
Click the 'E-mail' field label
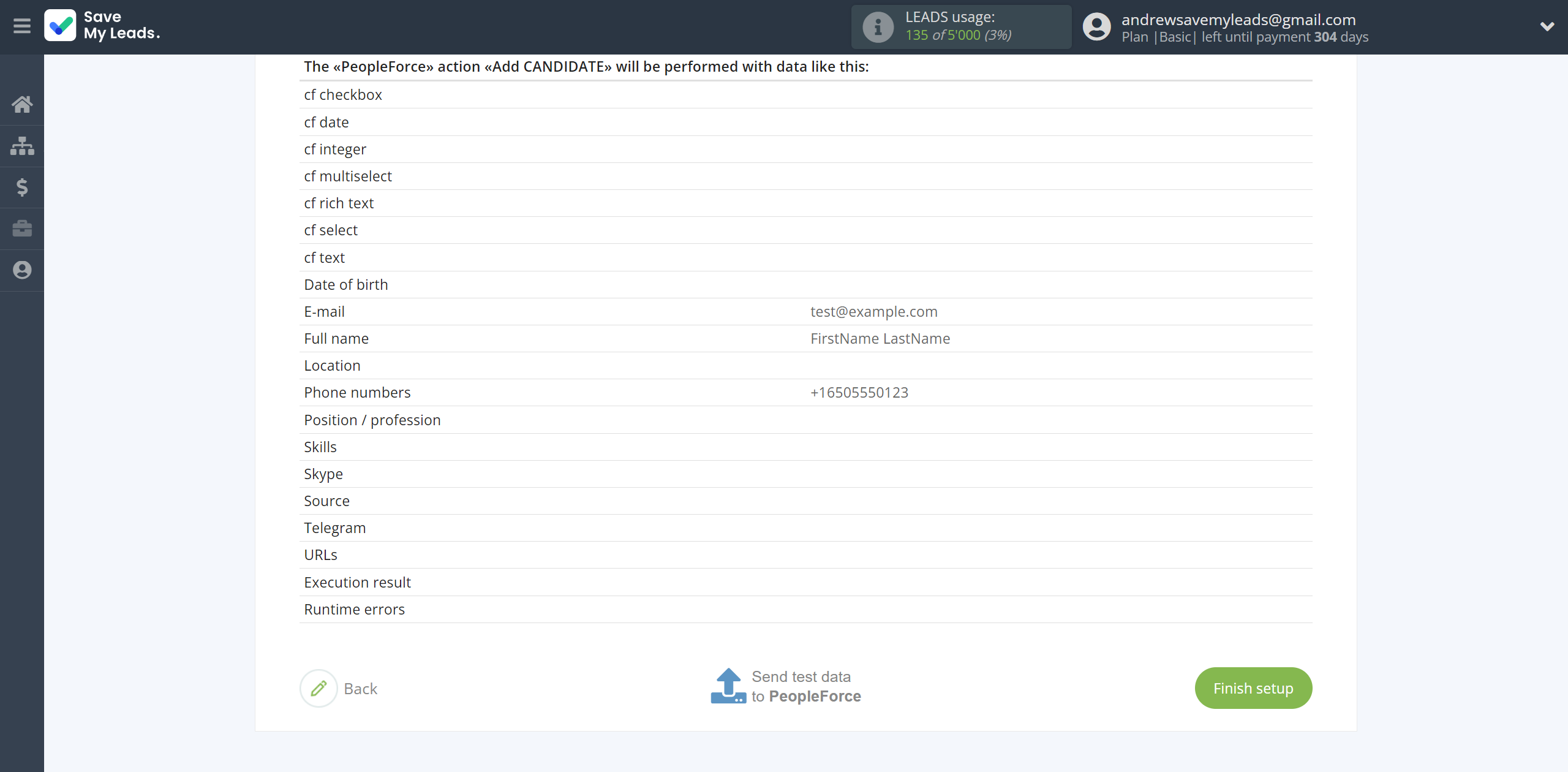[x=324, y=311]
